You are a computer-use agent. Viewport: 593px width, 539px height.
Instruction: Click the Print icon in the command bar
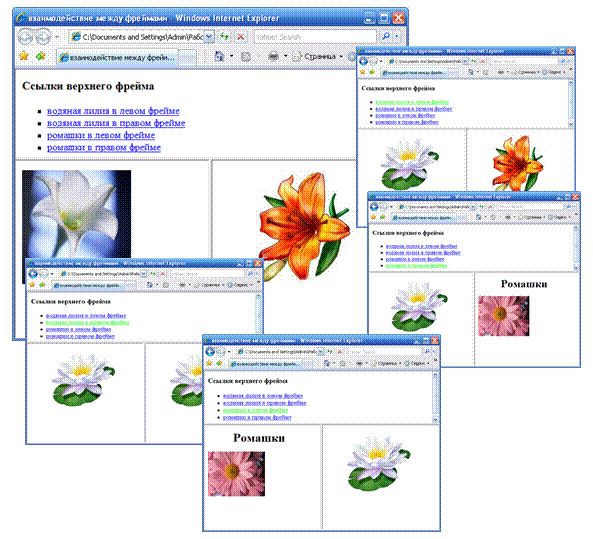coord(273,57)
